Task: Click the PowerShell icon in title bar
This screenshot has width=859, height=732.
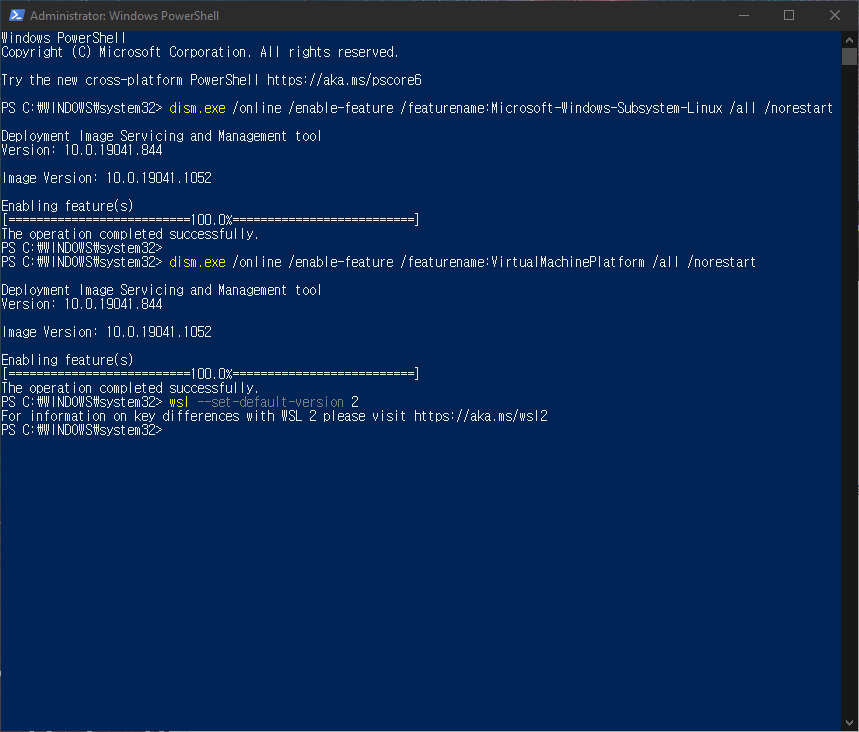Action: (16, 15)
